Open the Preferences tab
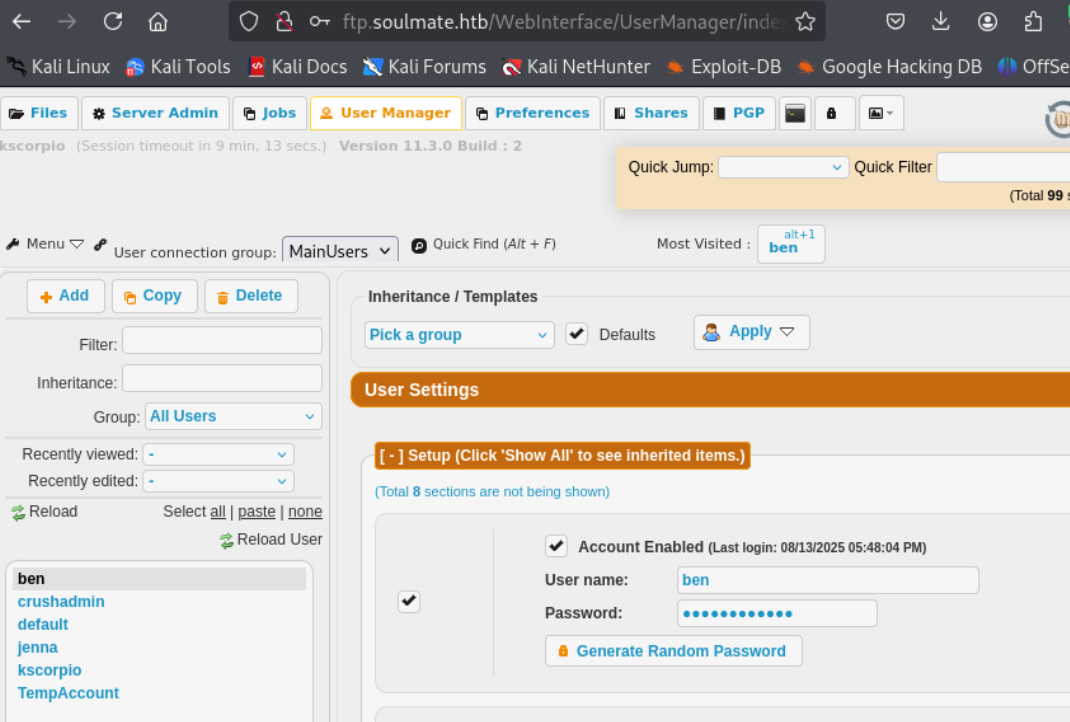Screen dimensions: 1070x722 tap(533, 113)
